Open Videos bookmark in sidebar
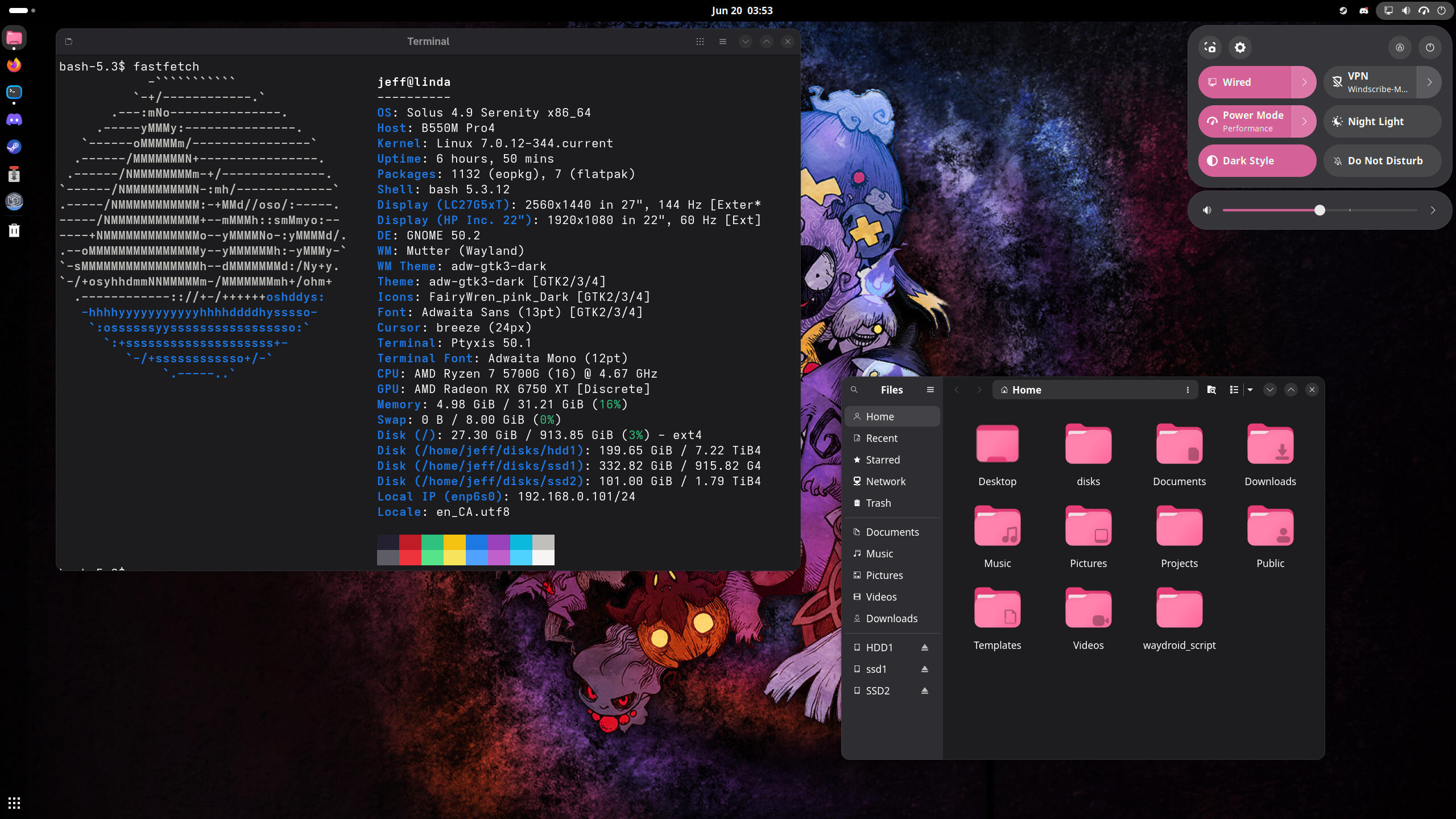The height and width of the screenshot is (819, 1456). click(x=892, y=597)
